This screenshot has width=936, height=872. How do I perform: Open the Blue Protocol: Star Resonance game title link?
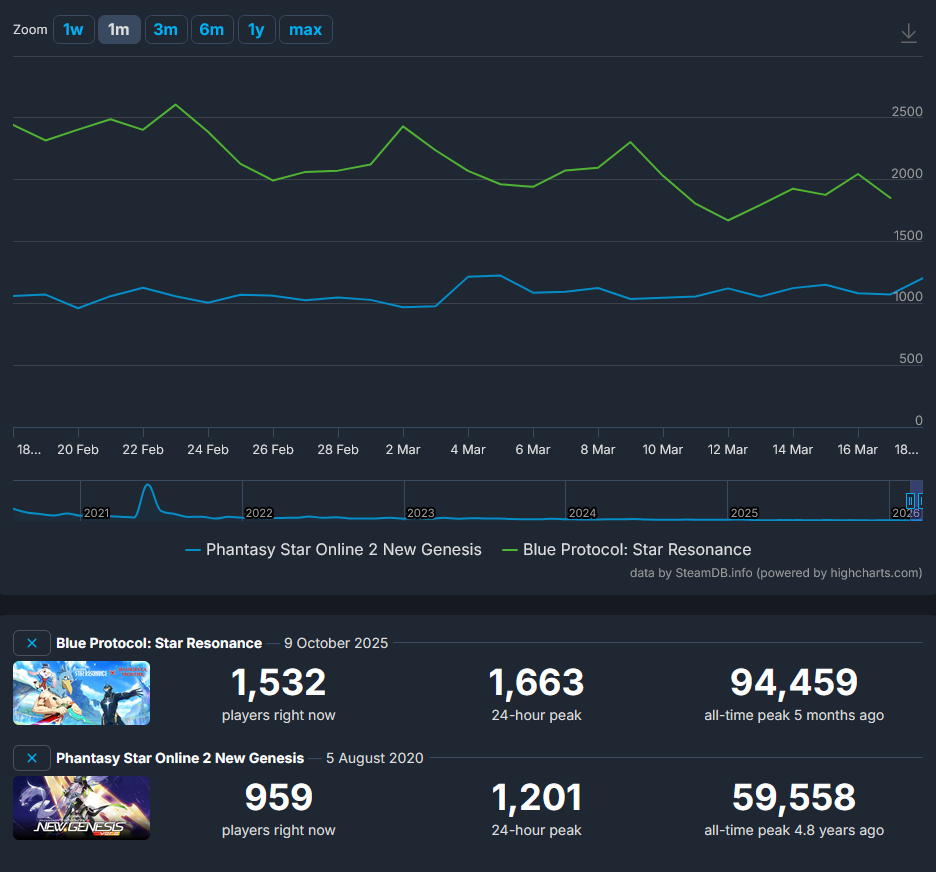pyautogui.click(x=159, y=643)
